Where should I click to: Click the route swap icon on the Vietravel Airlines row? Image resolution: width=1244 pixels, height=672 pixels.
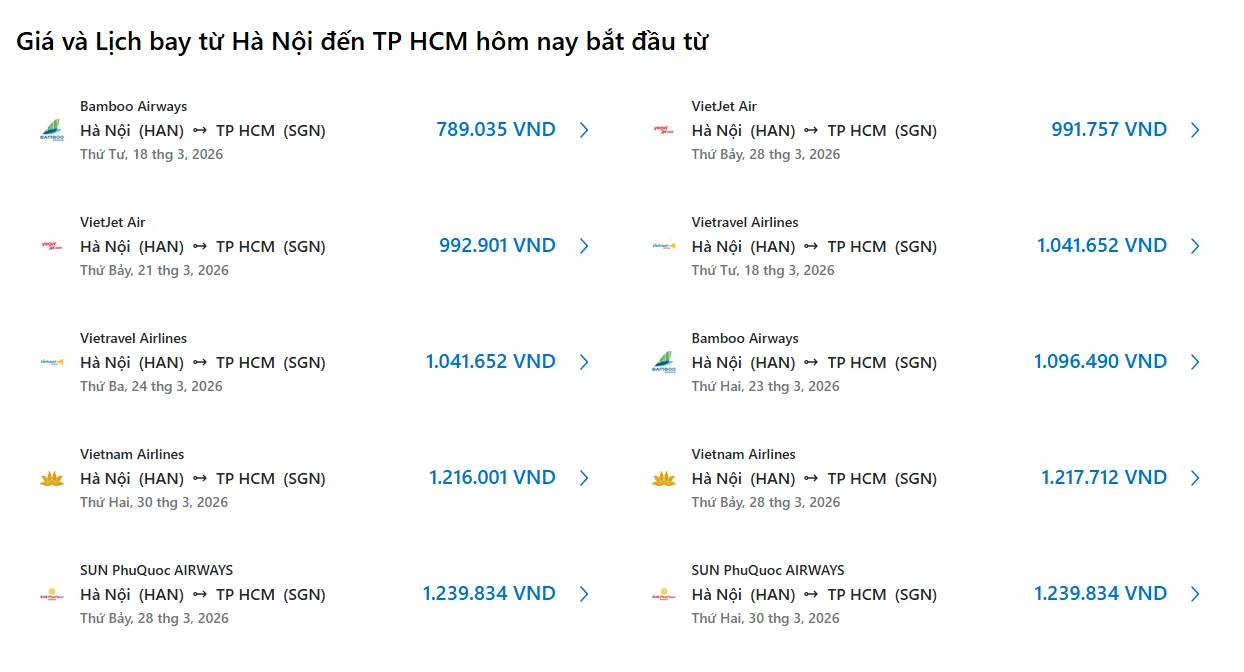pyautogui.click(x=201, y=362)
